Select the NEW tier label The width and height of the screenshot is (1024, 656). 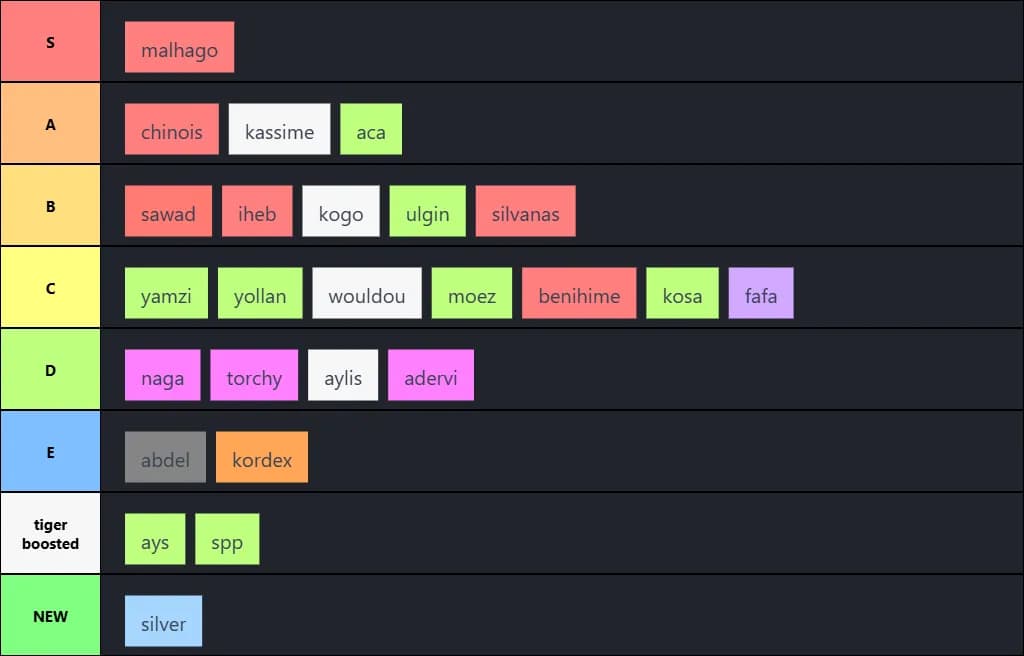pyautogui.click(x=50, y=616)
